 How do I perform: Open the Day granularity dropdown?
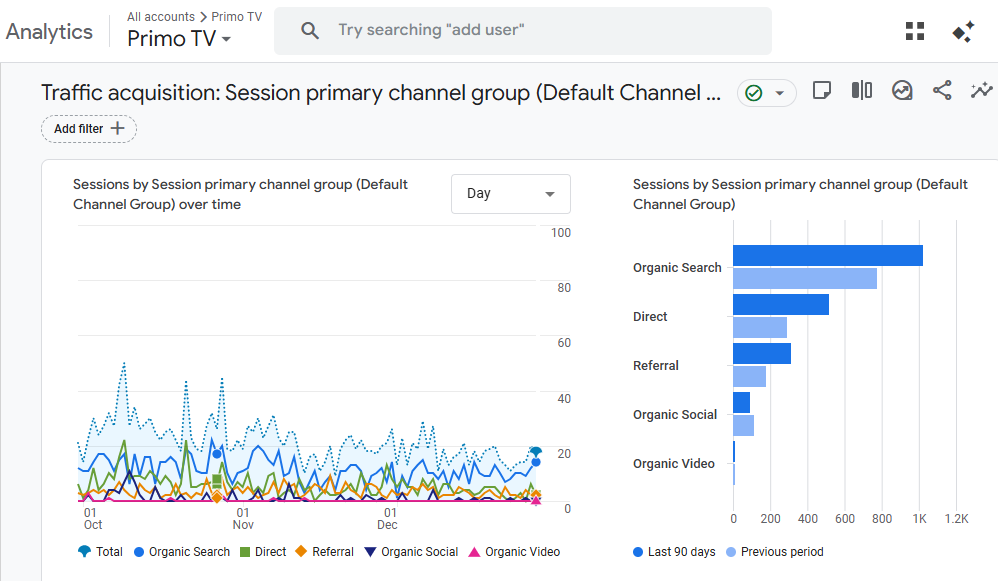pos(510,194)
